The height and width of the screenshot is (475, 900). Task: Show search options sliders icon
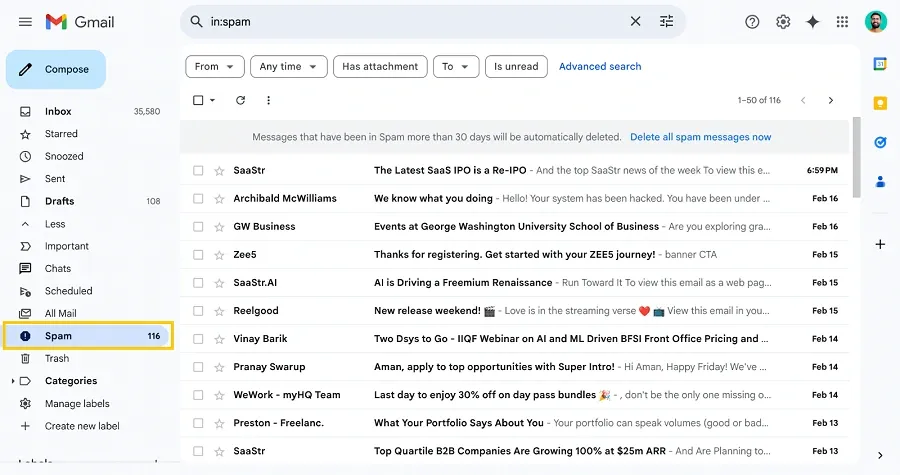(666, 22)
